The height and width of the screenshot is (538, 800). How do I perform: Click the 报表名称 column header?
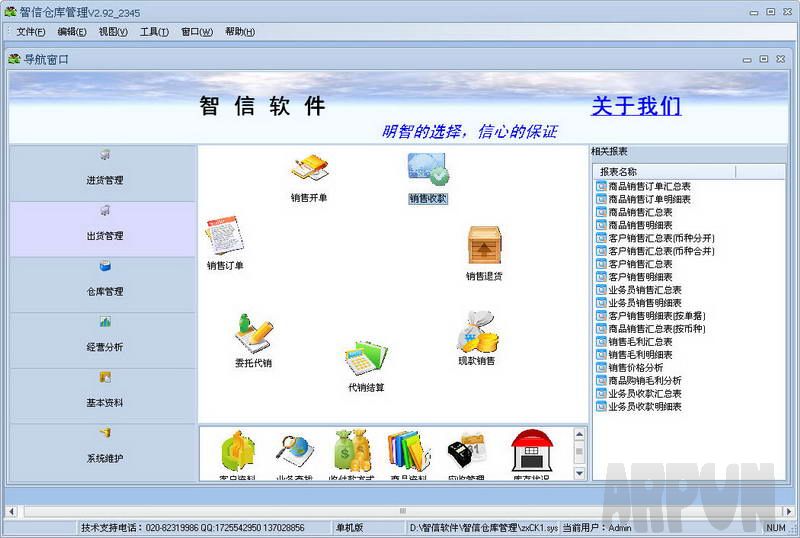tap(664, 172)
